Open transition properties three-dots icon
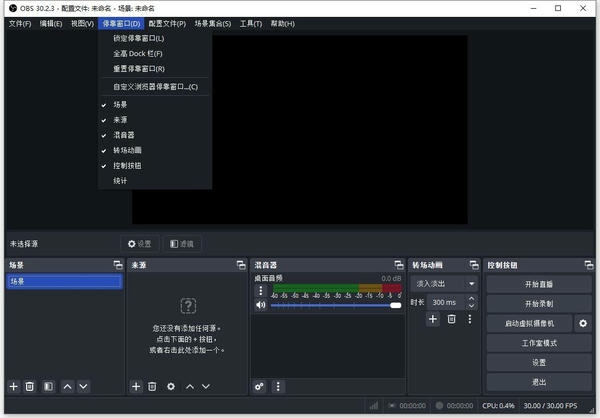The image size is (600, 418). [470, 319]
